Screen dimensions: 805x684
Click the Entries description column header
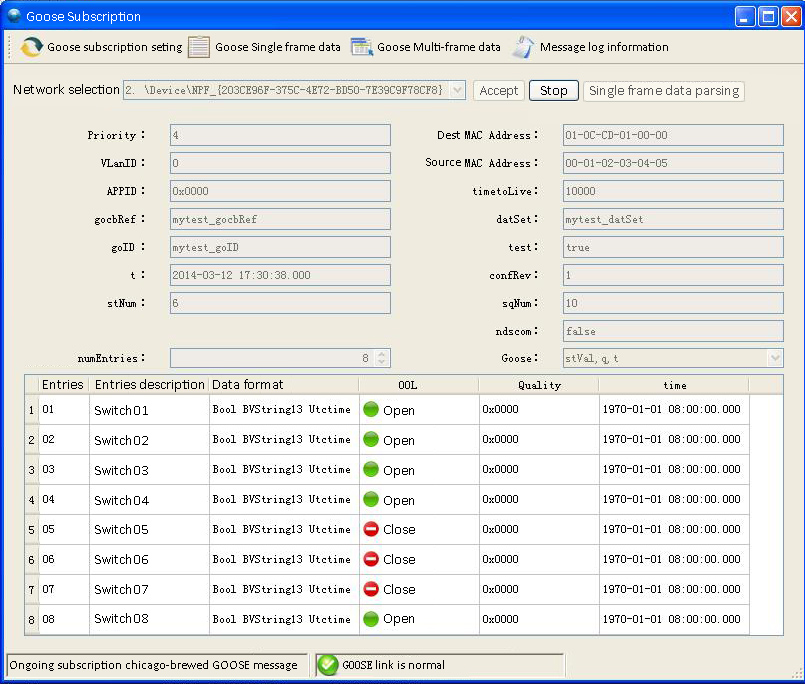148,385
